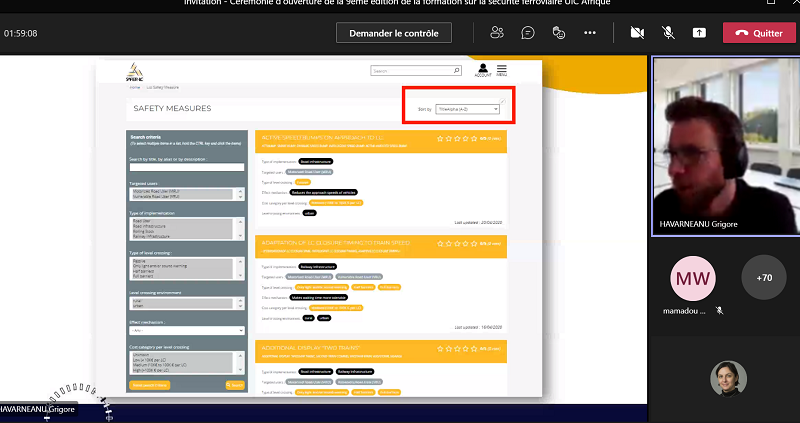Toggle the camera on or off
800x423 pixels.
point(637,33)
